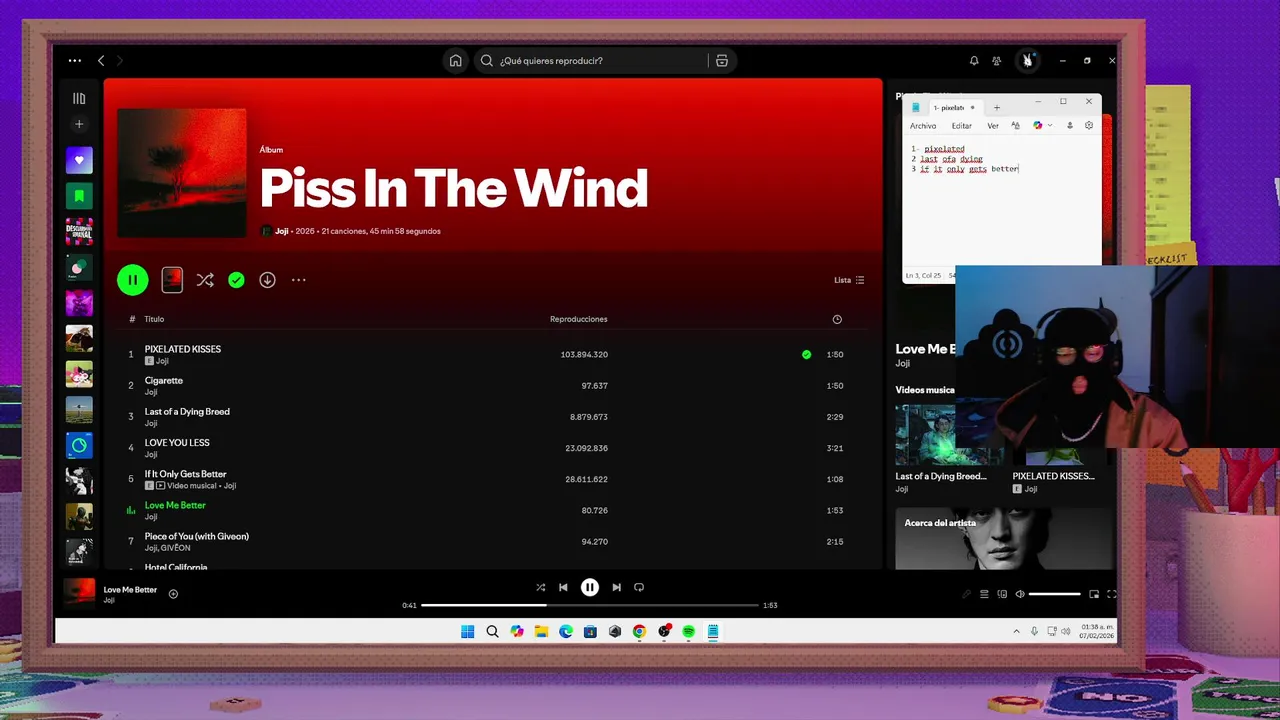The image size is (1280, 720).
Task: Toggle shuffle for the album
Action: (x=205, y=280)
